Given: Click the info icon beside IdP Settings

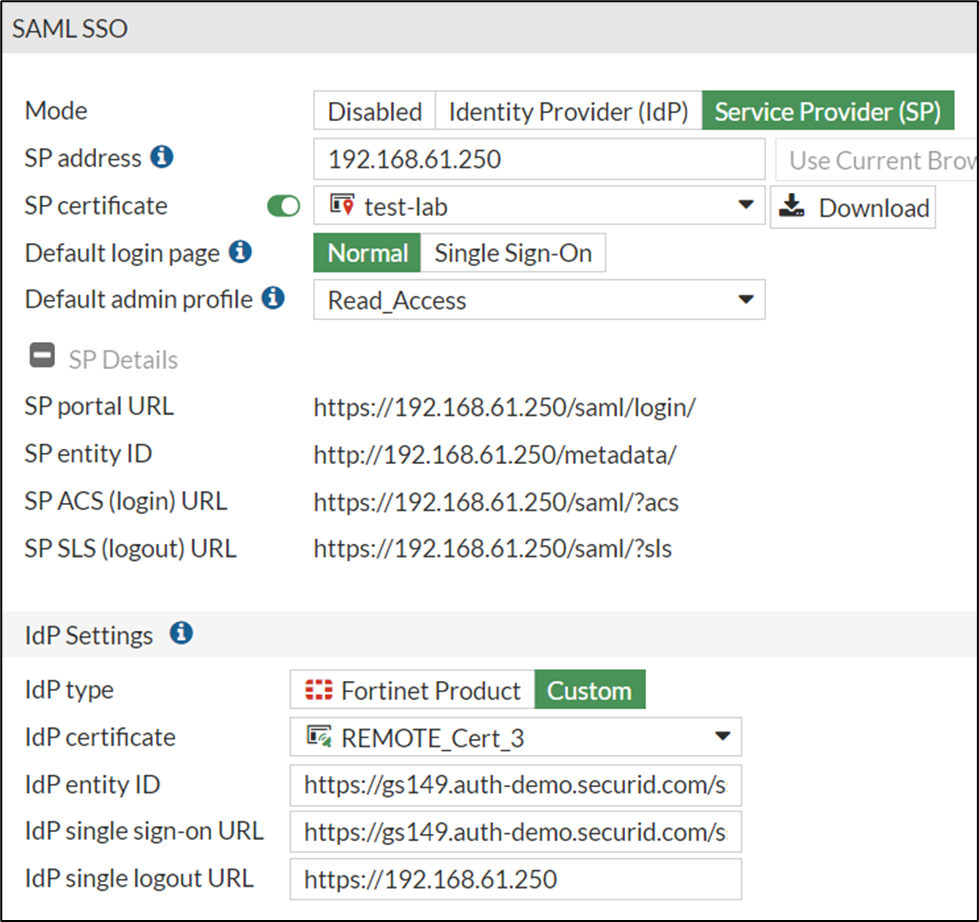Looking at the screenshot, I should [x=181, y=634].
